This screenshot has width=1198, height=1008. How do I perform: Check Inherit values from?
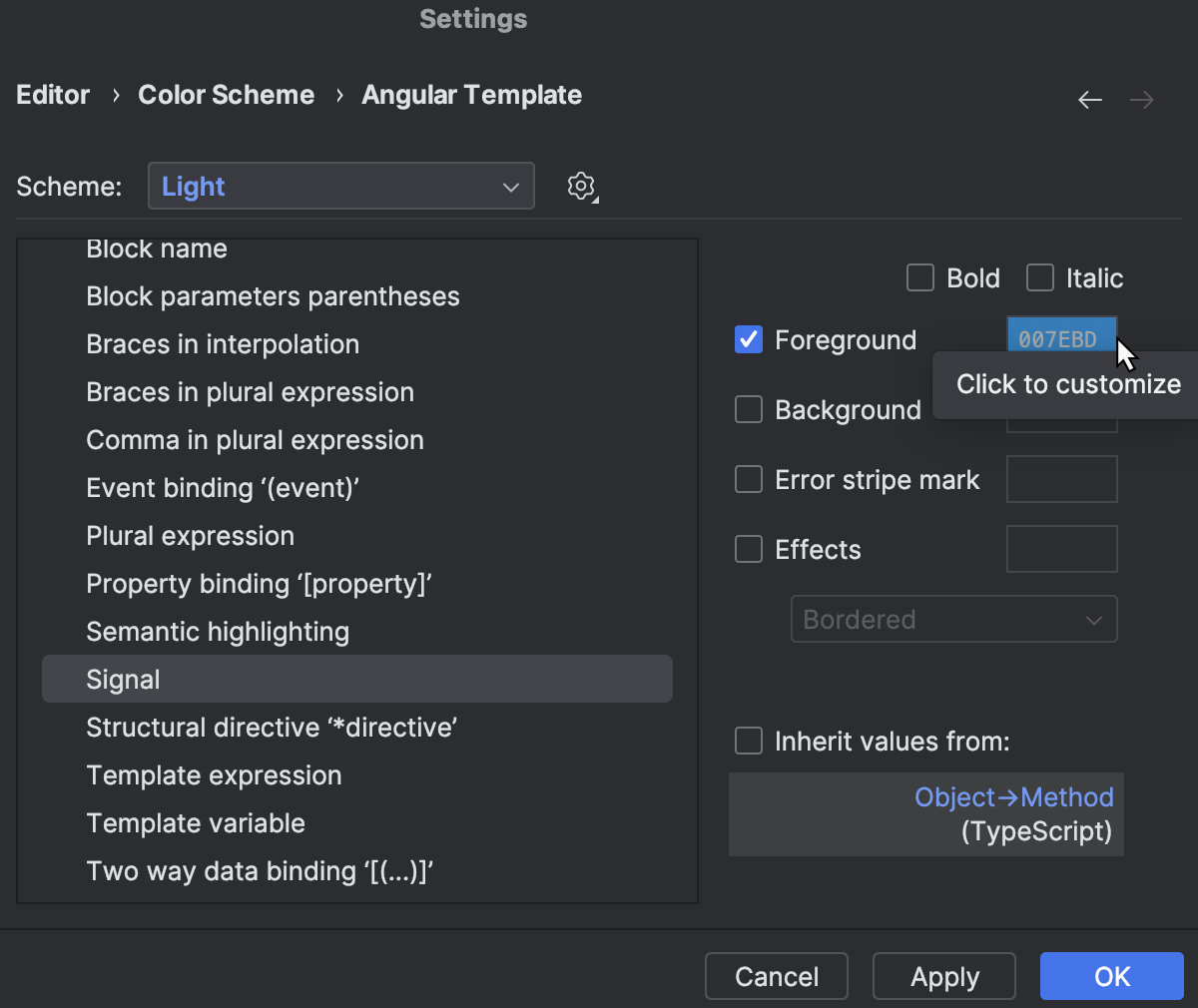(x=749, y=741)
